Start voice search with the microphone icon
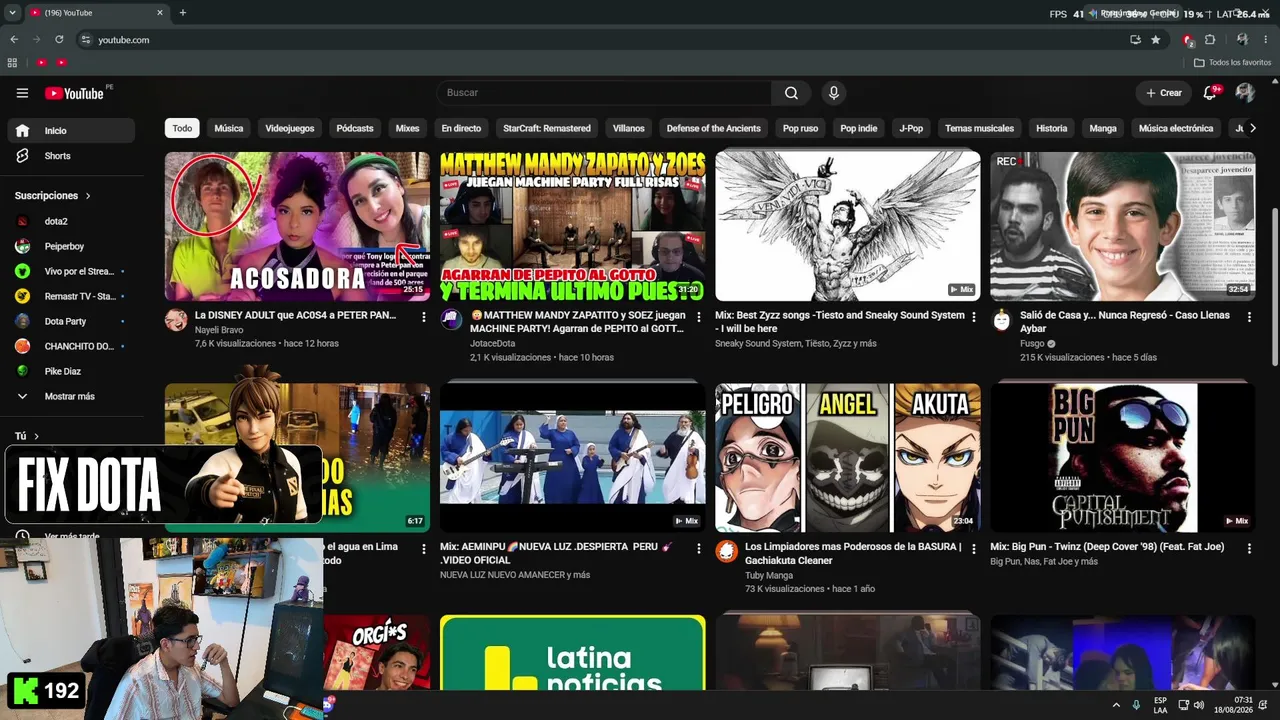This screenshot has height=720, width=1280. point(833,93)
